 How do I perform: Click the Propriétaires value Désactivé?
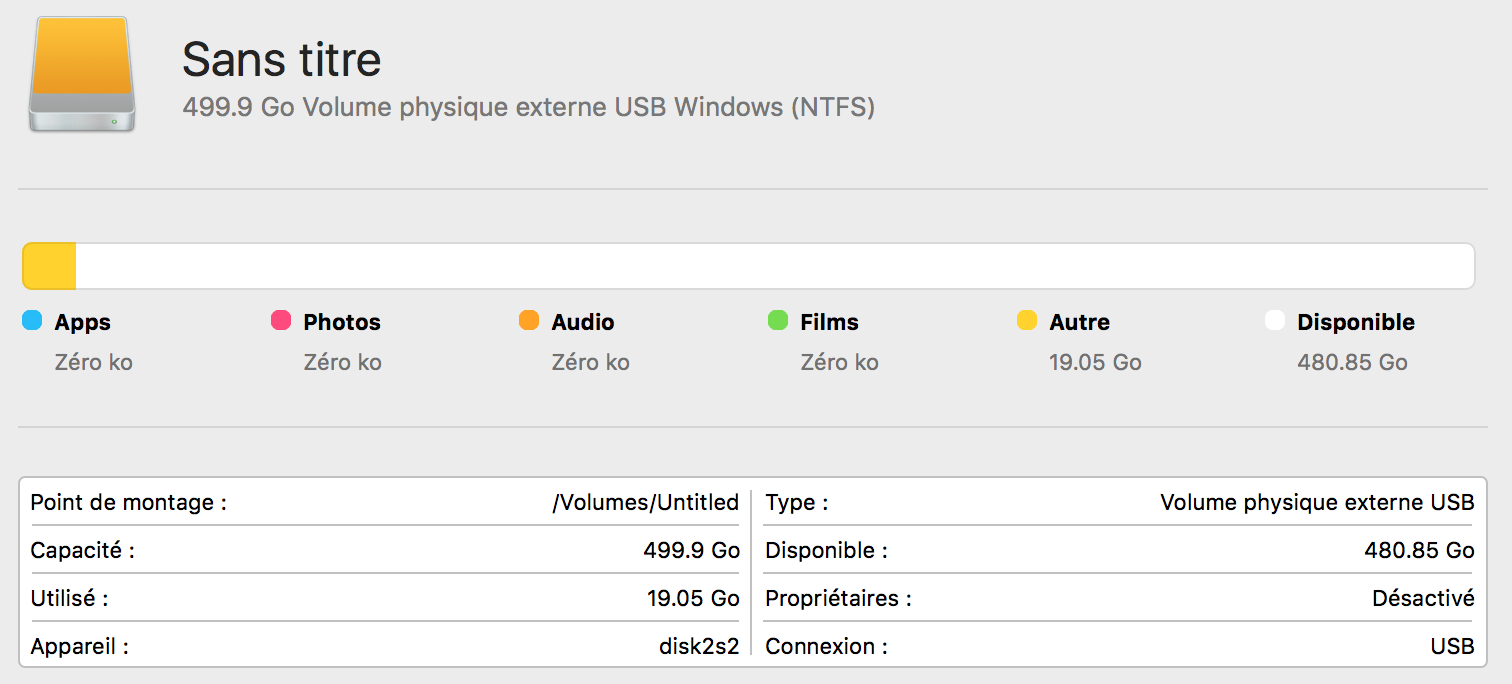pos(1423,598)
